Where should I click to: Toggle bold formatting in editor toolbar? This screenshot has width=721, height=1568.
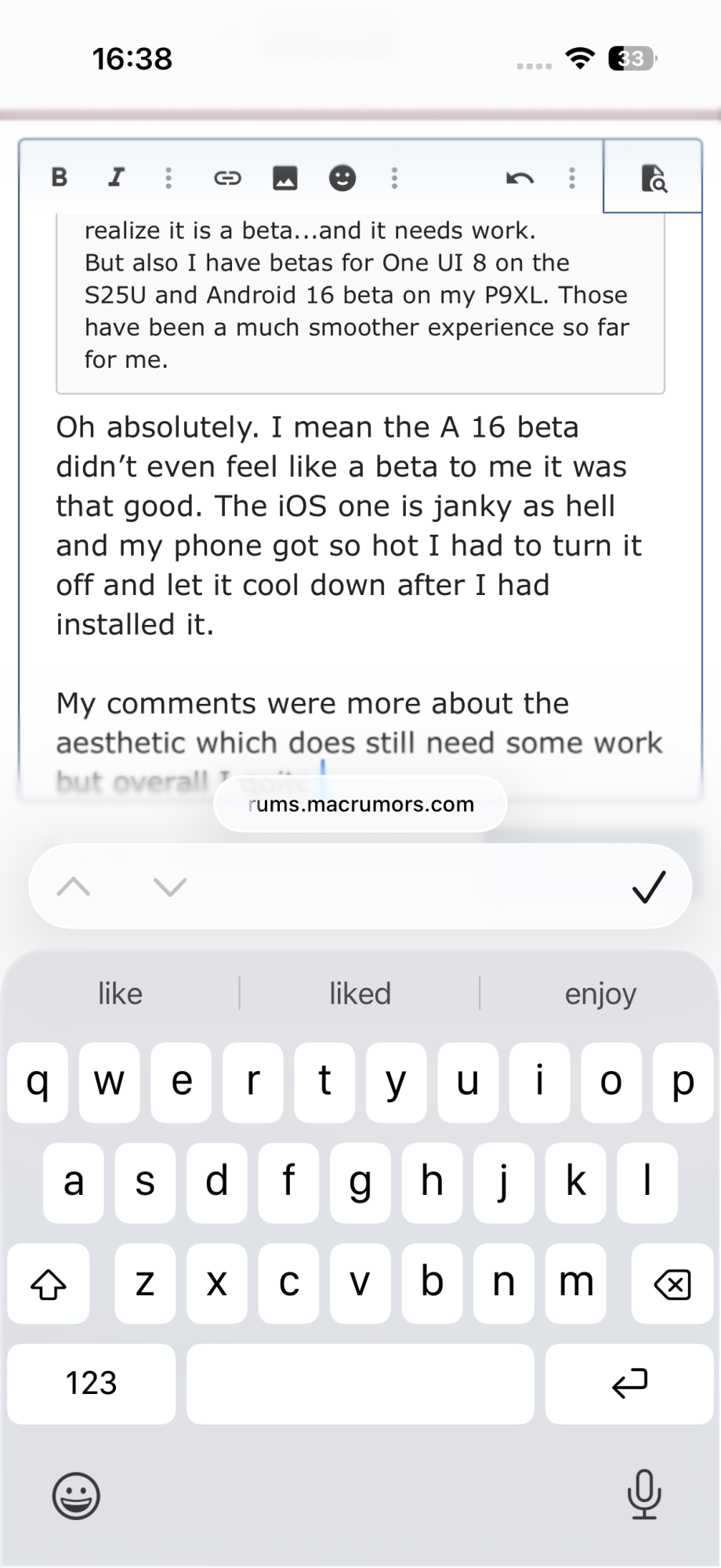60,177
